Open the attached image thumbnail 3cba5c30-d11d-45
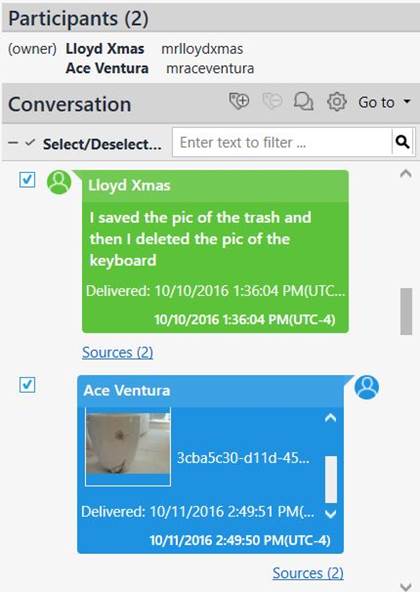The height and width of the screenshot is (592, 420). click(x=128, y=447)
